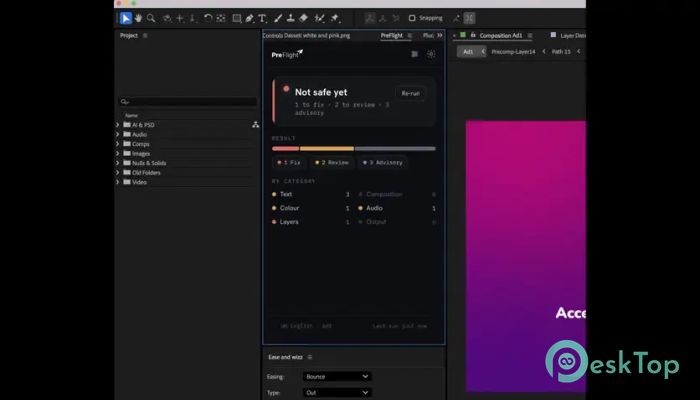
Task: Filter results by 2 Review
Action: 332,162
